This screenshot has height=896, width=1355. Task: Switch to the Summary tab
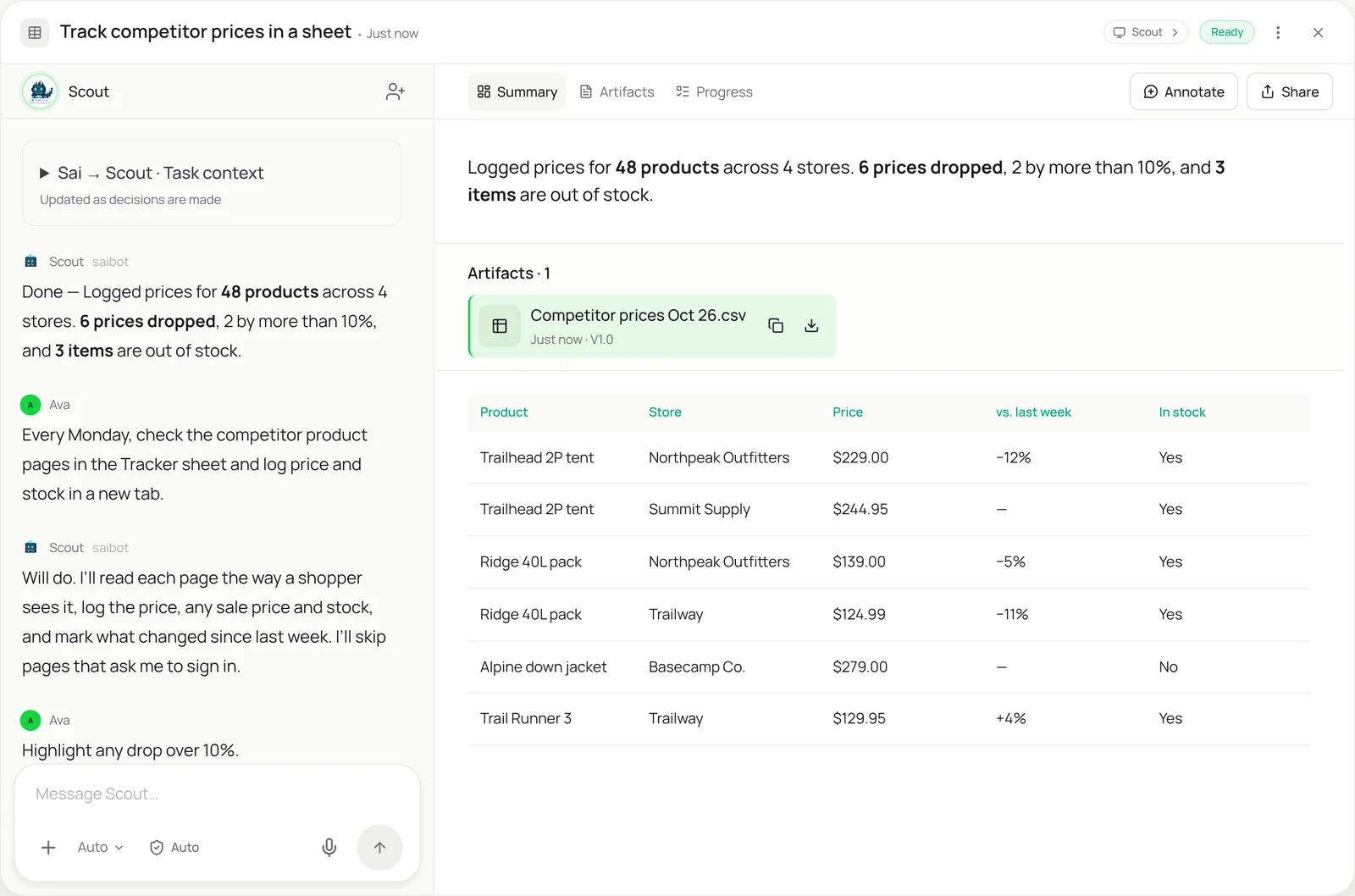click(517, 91)
